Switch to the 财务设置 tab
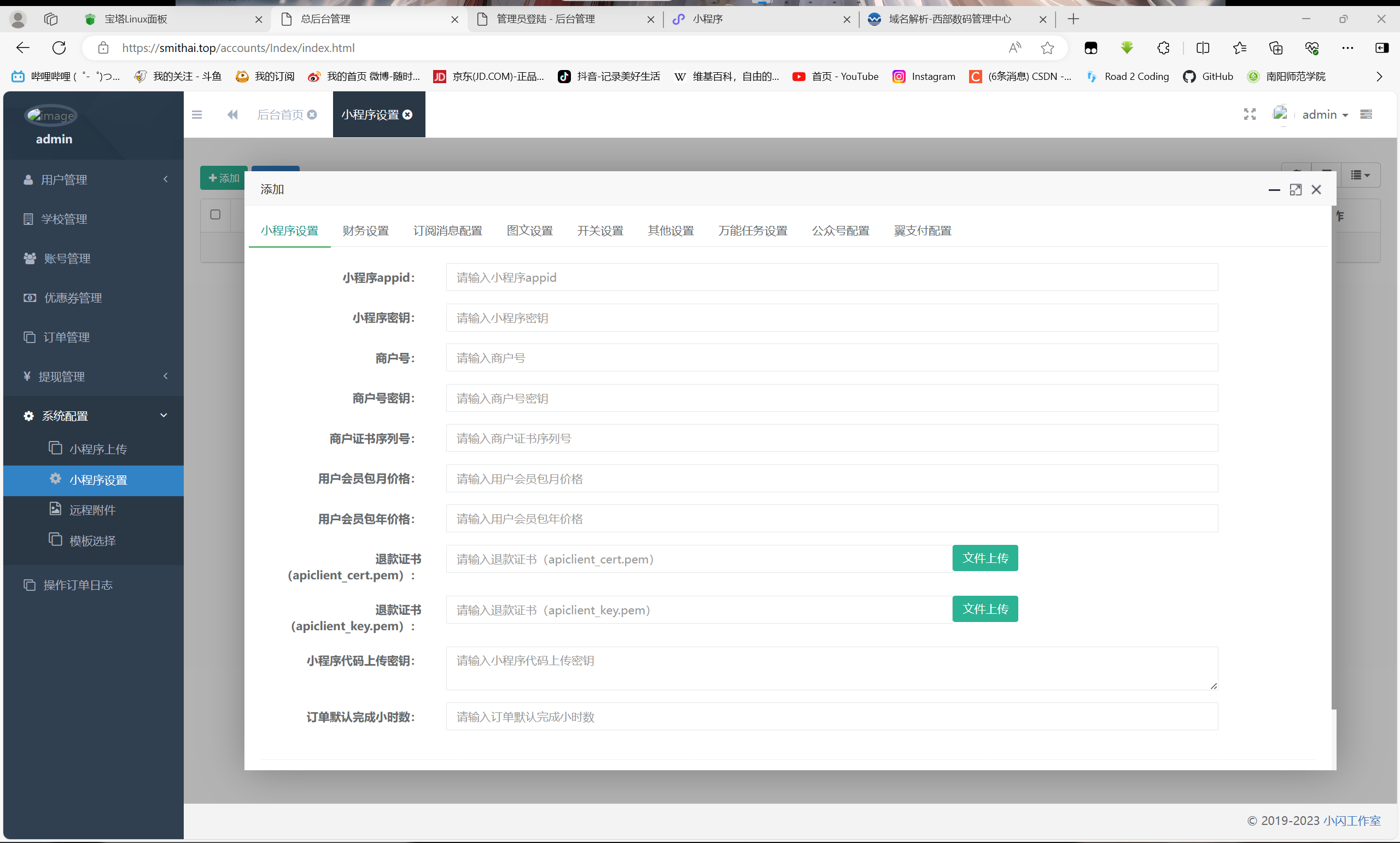Screen dimensions: 1400x843 click(x=366, y=231)
